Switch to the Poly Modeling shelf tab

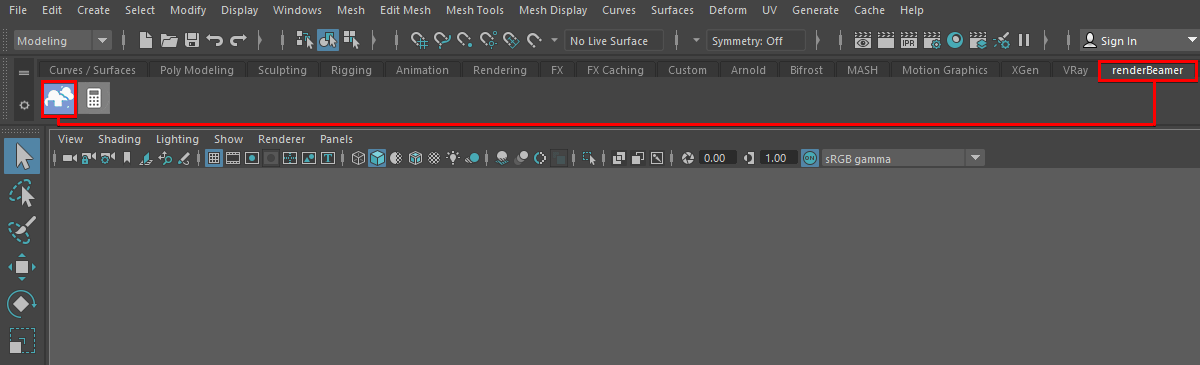pos(196,70)
